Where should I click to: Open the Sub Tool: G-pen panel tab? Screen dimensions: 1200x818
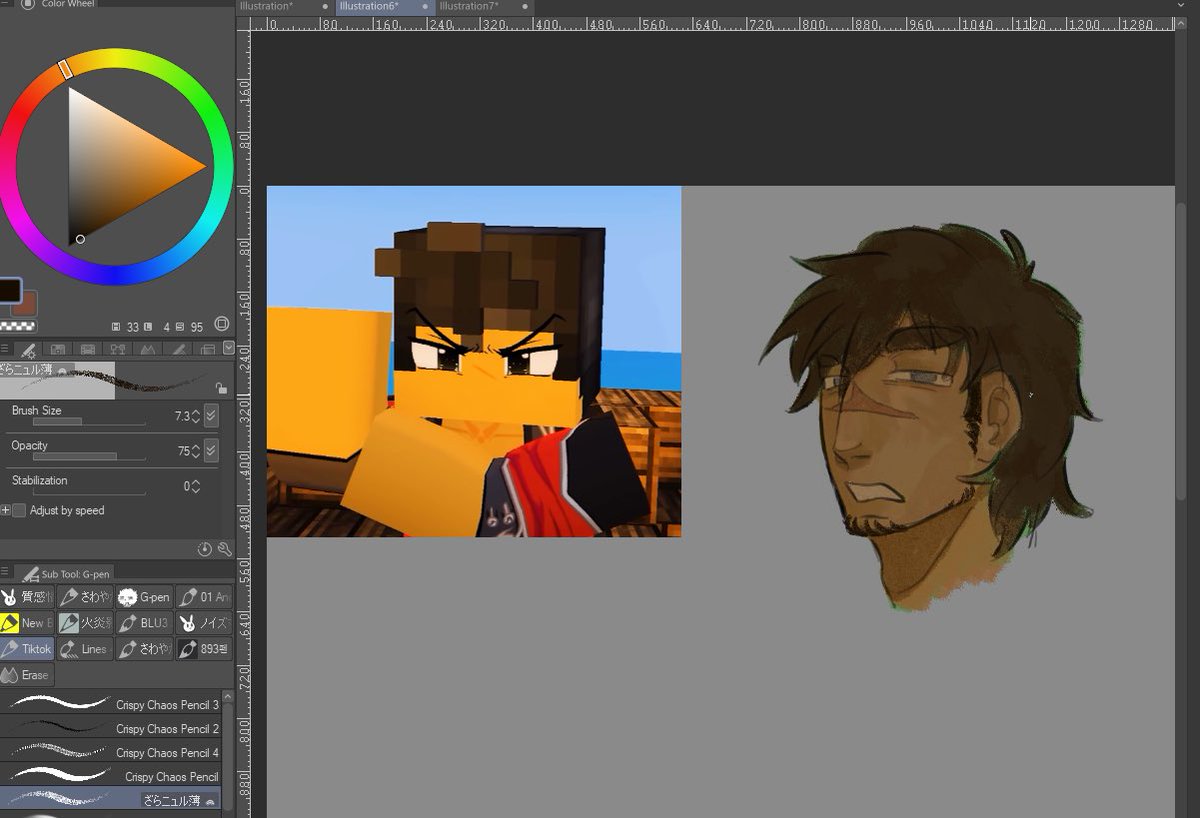[x=65, y=574]
